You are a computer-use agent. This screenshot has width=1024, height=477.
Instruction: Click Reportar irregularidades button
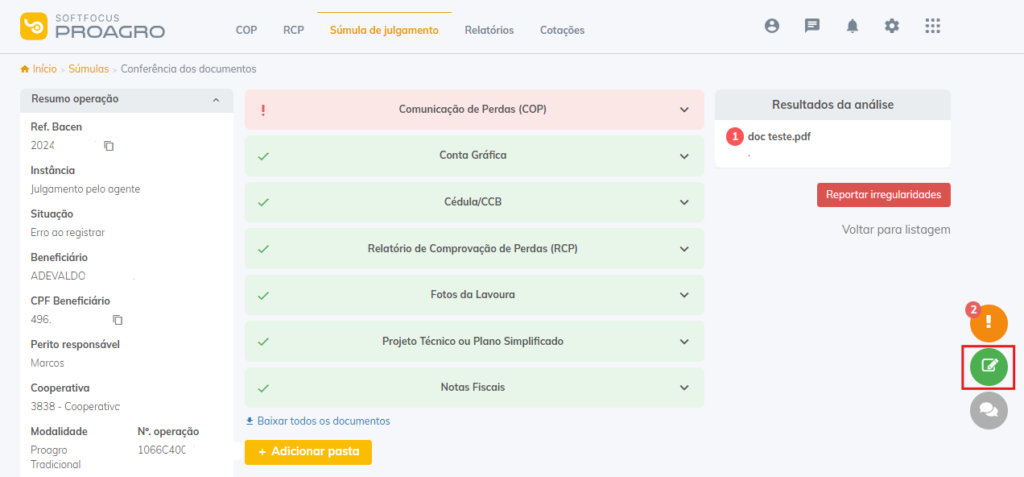click(x=883, y=195)
